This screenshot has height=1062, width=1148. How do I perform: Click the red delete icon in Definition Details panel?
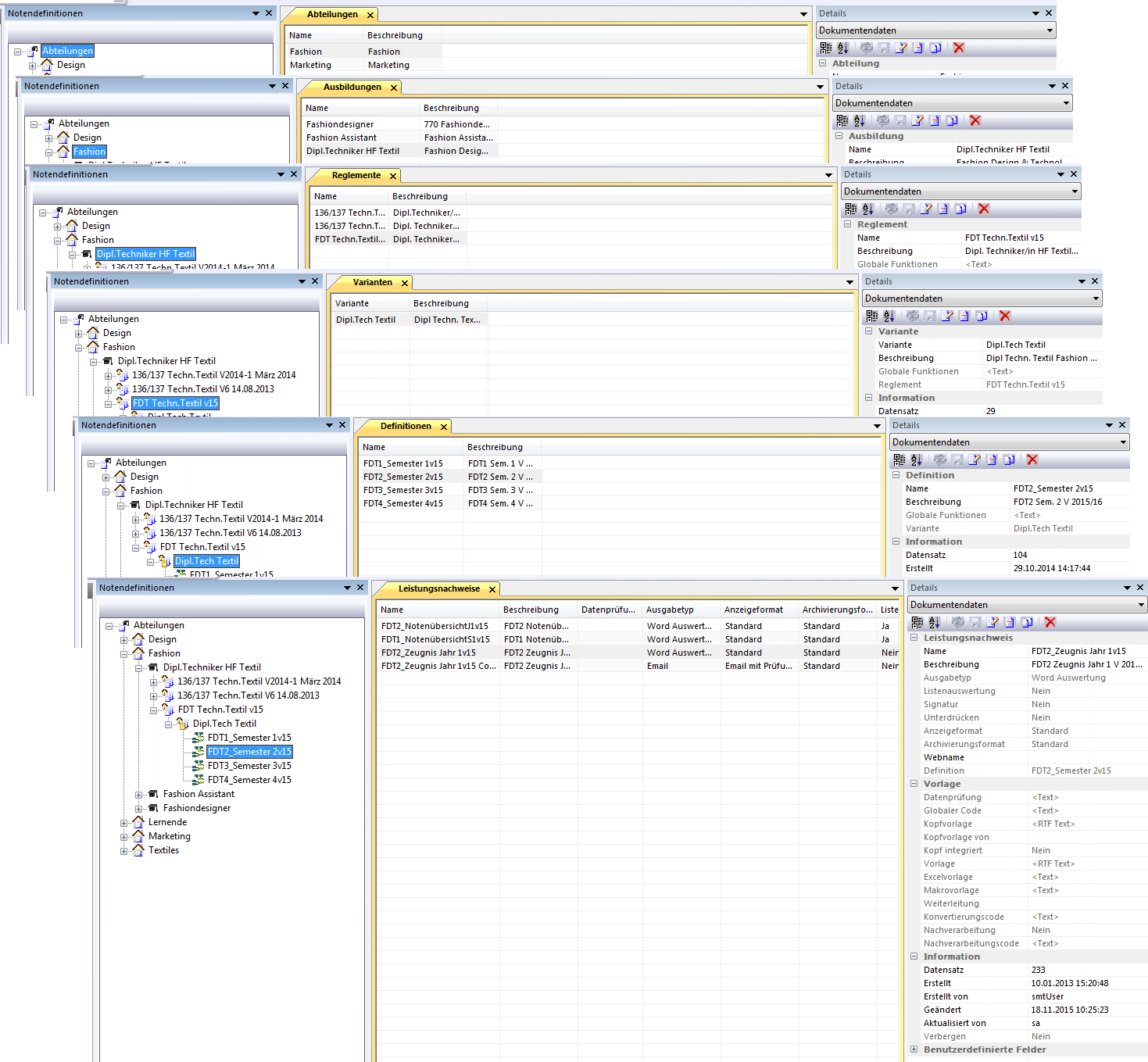1032,459
